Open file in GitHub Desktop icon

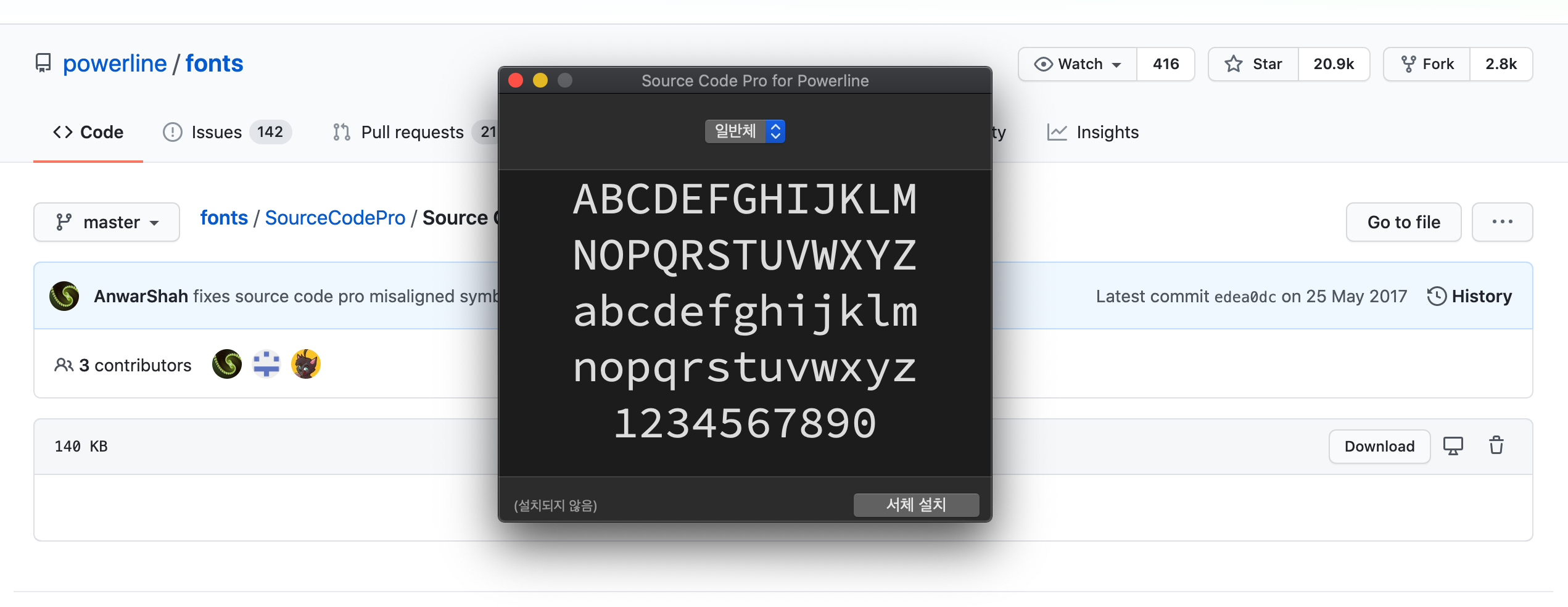pyautogui.click(x=1453, y=445)
